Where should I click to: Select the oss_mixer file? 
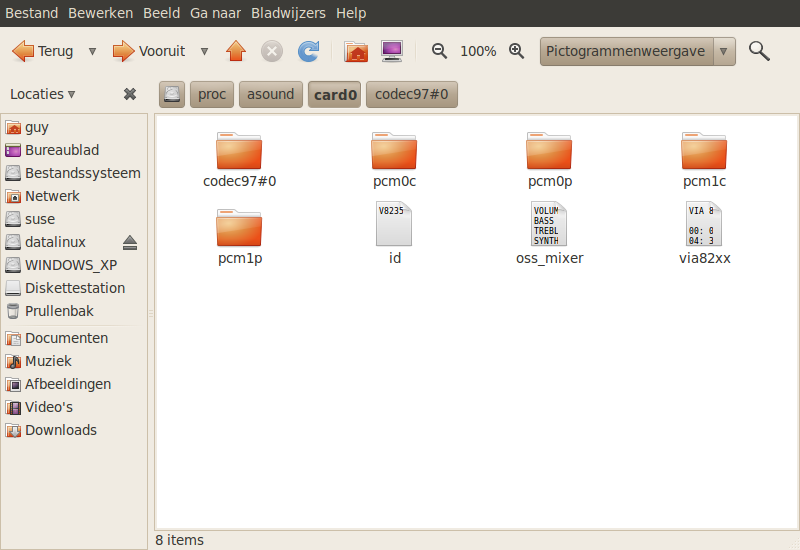coord(548,233)
